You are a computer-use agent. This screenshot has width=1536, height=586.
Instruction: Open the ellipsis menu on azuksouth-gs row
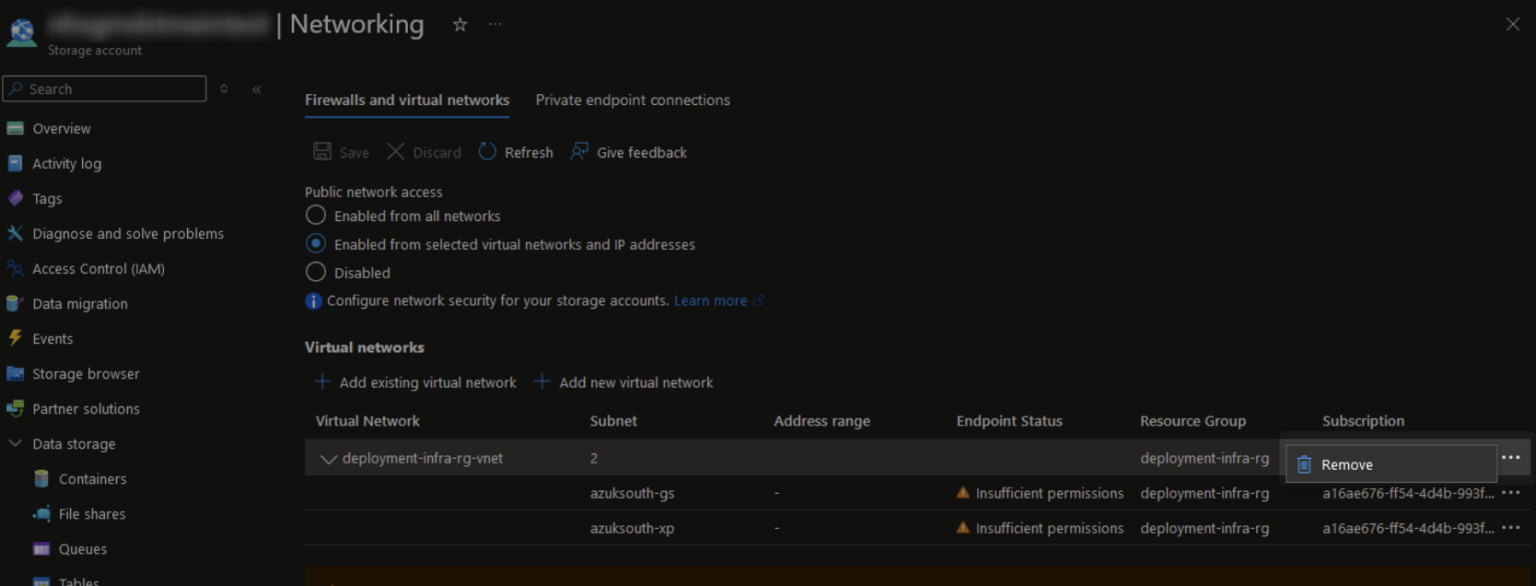tap(1511, 493)
